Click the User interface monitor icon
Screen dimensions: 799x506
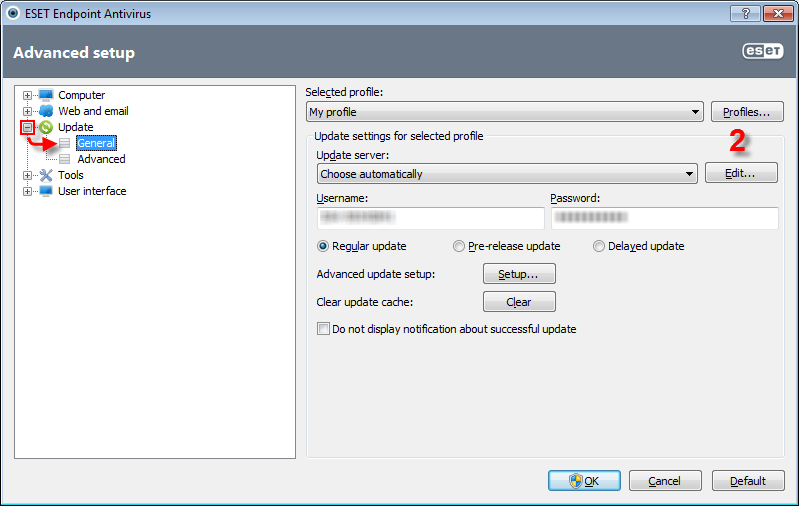pyautogui.click(x=46, y=191)
